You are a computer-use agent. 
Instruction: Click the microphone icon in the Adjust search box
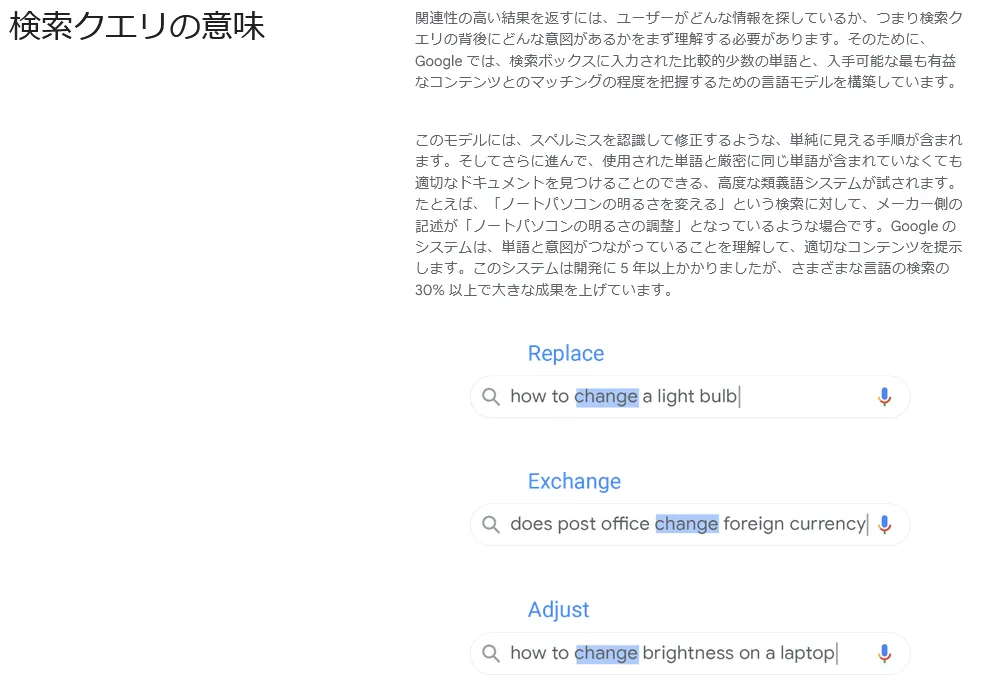coord(884,654)
